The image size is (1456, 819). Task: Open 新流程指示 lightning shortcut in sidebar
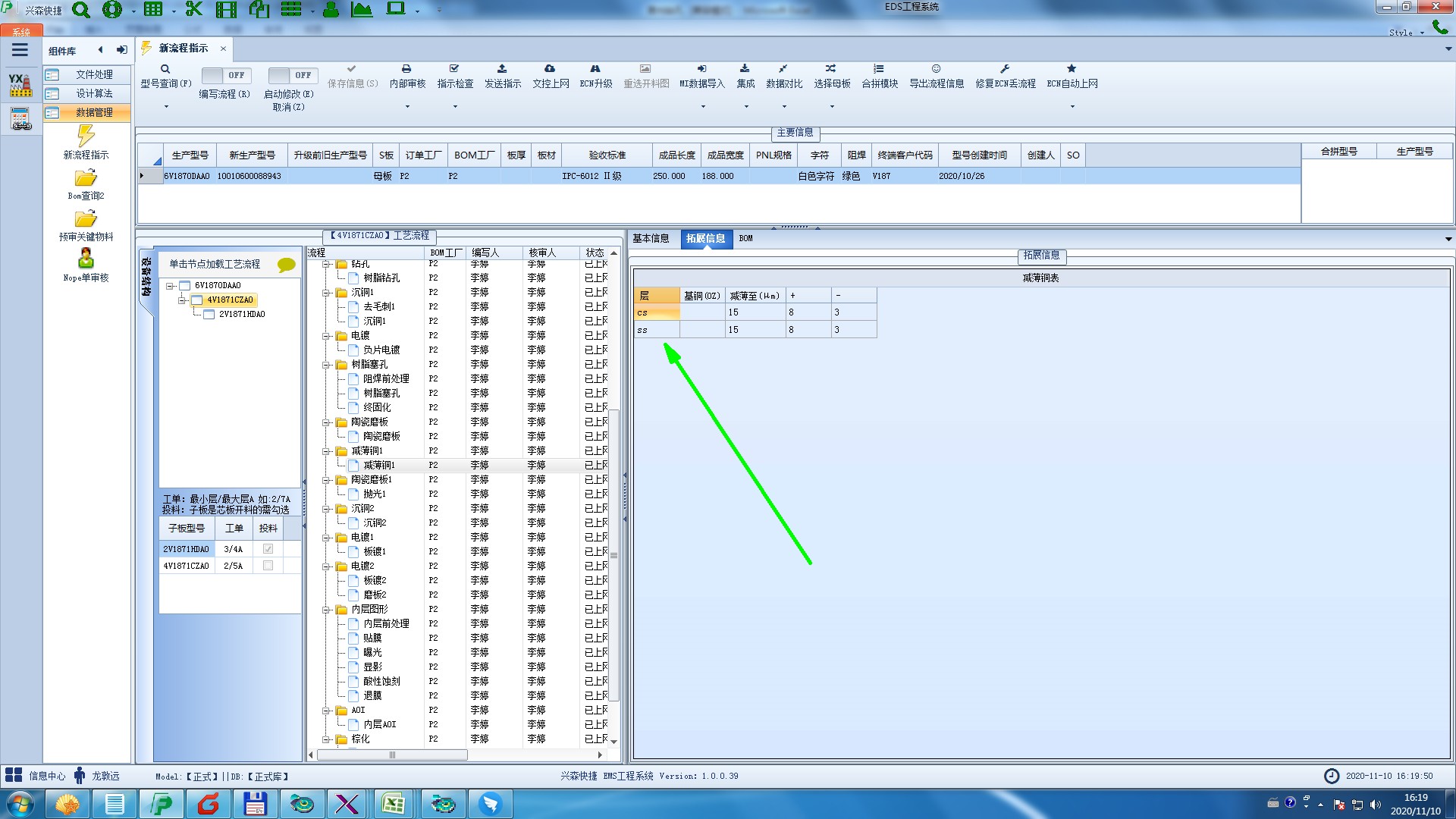[x=86, y=142]
